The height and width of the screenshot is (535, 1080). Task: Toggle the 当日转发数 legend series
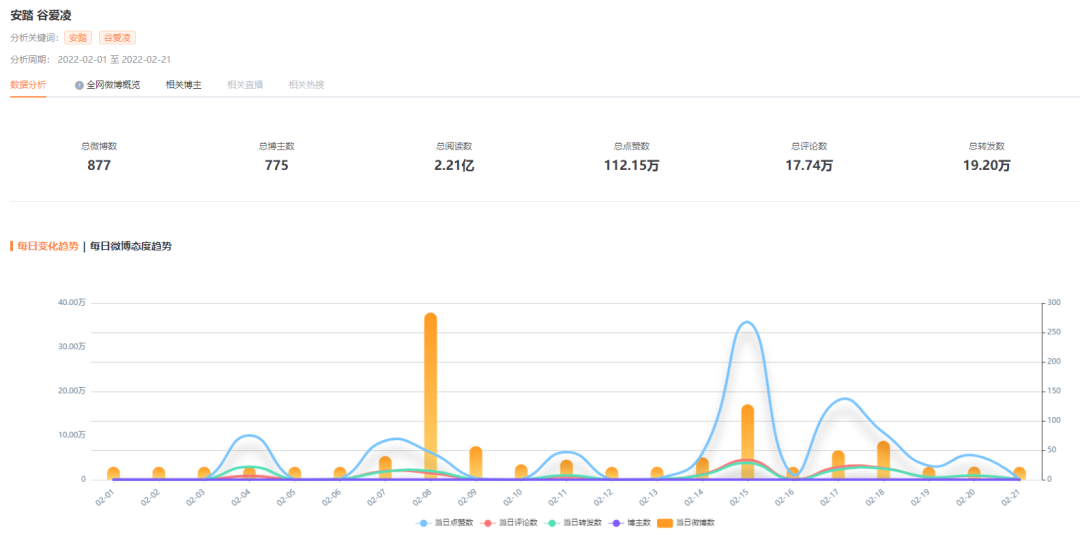pyautogui.click(x=572, y=523)
